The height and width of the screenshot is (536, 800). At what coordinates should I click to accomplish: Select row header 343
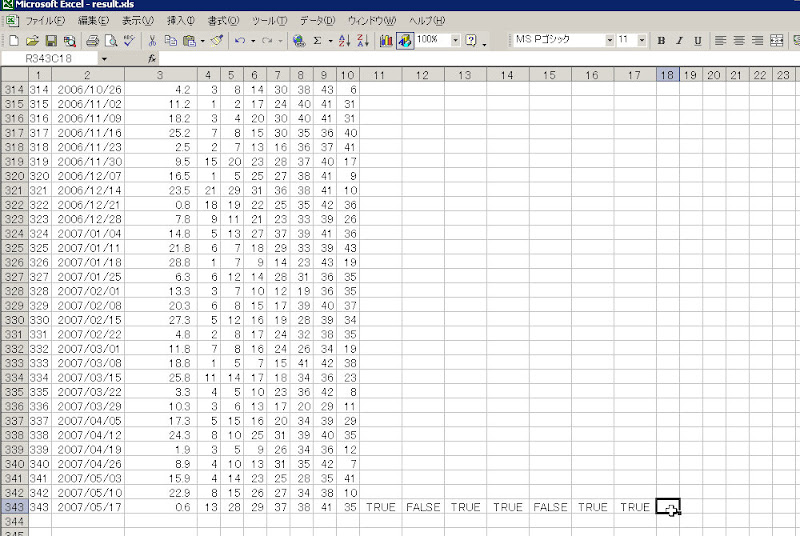click(x=14, y=507)
